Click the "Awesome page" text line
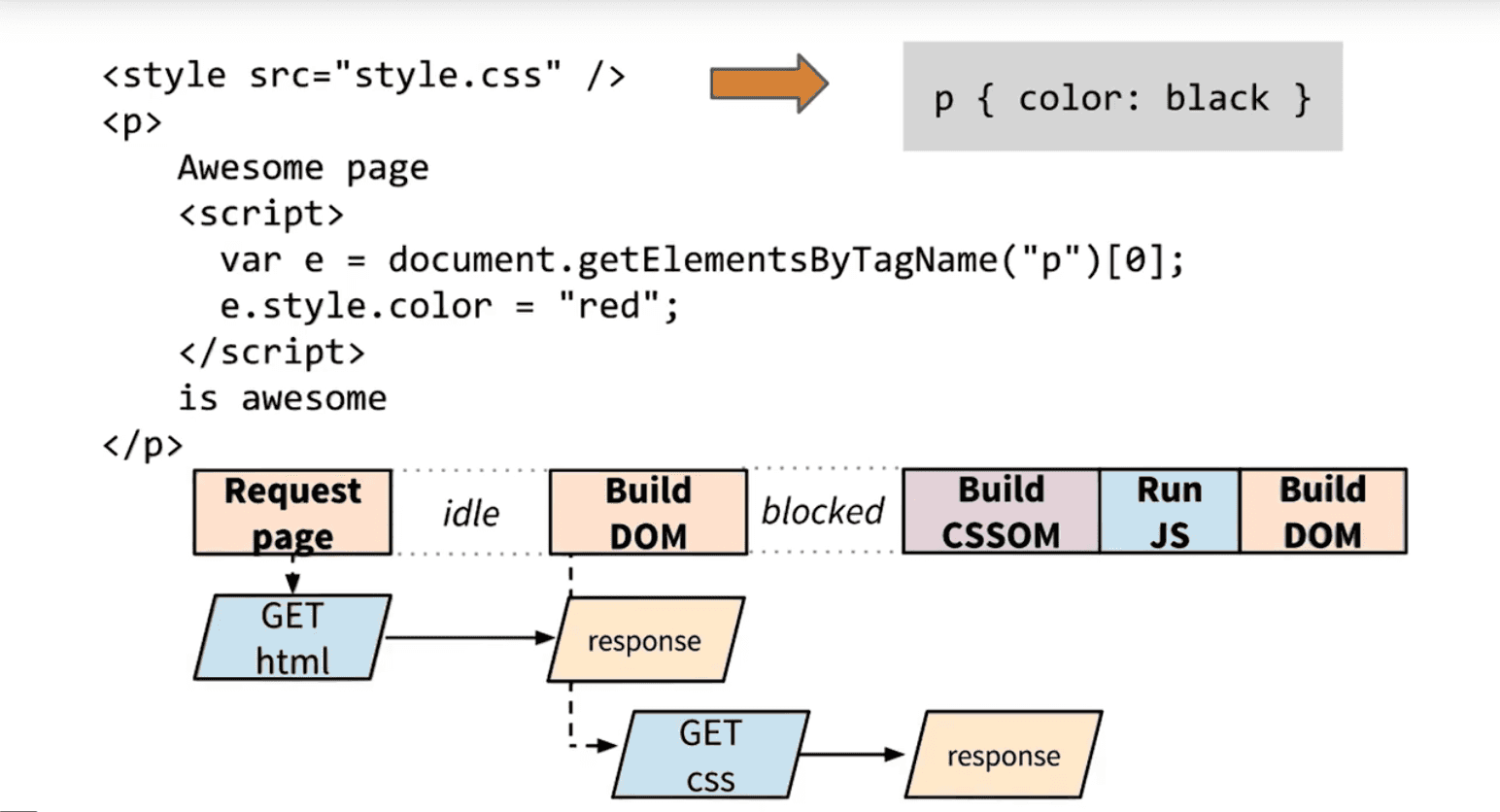Viewport: 1500px width, 812px height. point(302,167)
